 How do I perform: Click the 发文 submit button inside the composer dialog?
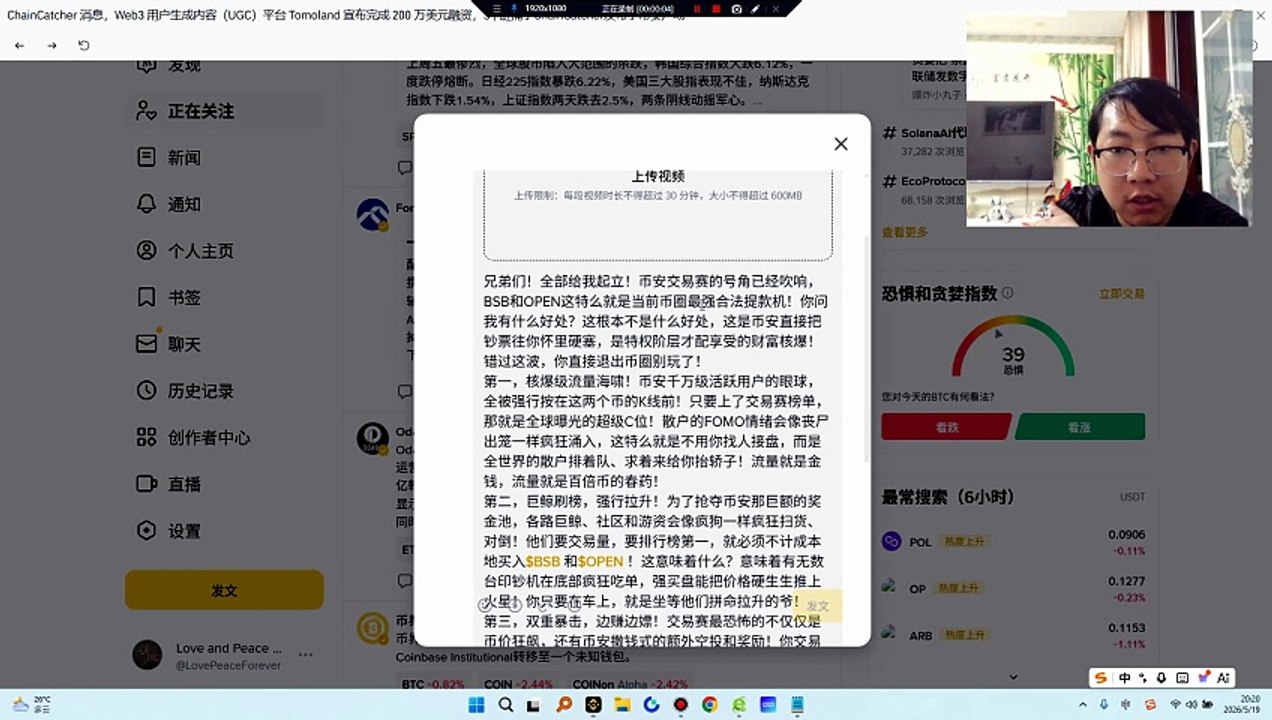pos(818,606)
